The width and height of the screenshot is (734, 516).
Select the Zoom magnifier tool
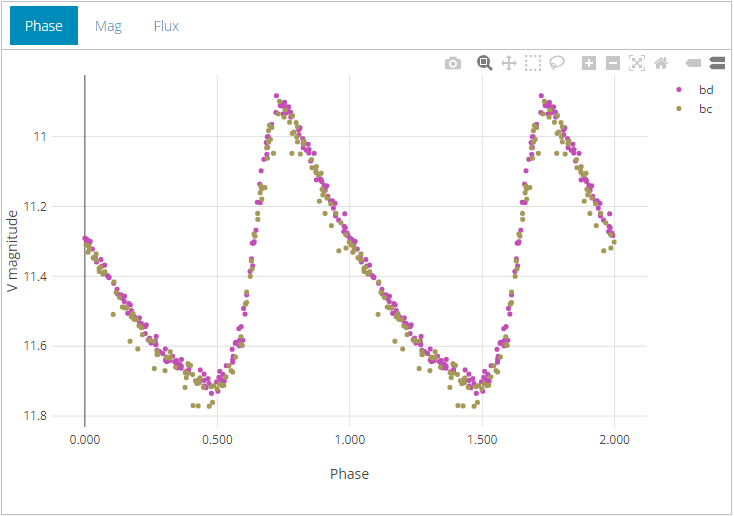pos(484,63)
